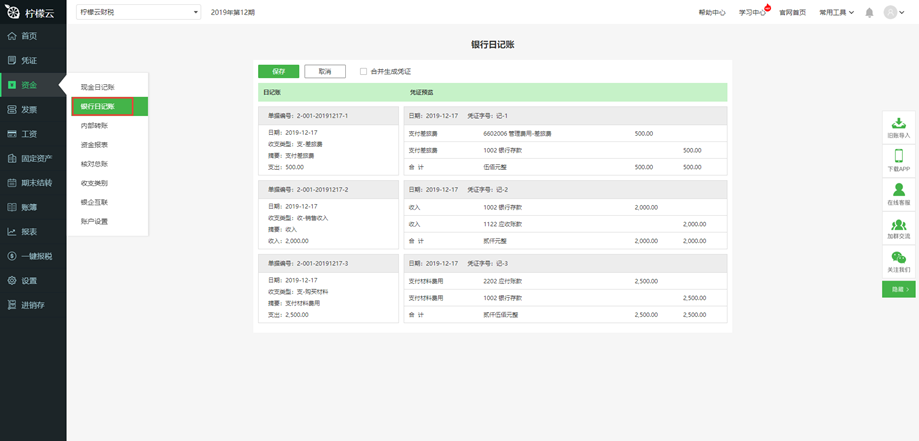Click the 凭证预览 column header
919x441 pixels.
click(421, 93)
